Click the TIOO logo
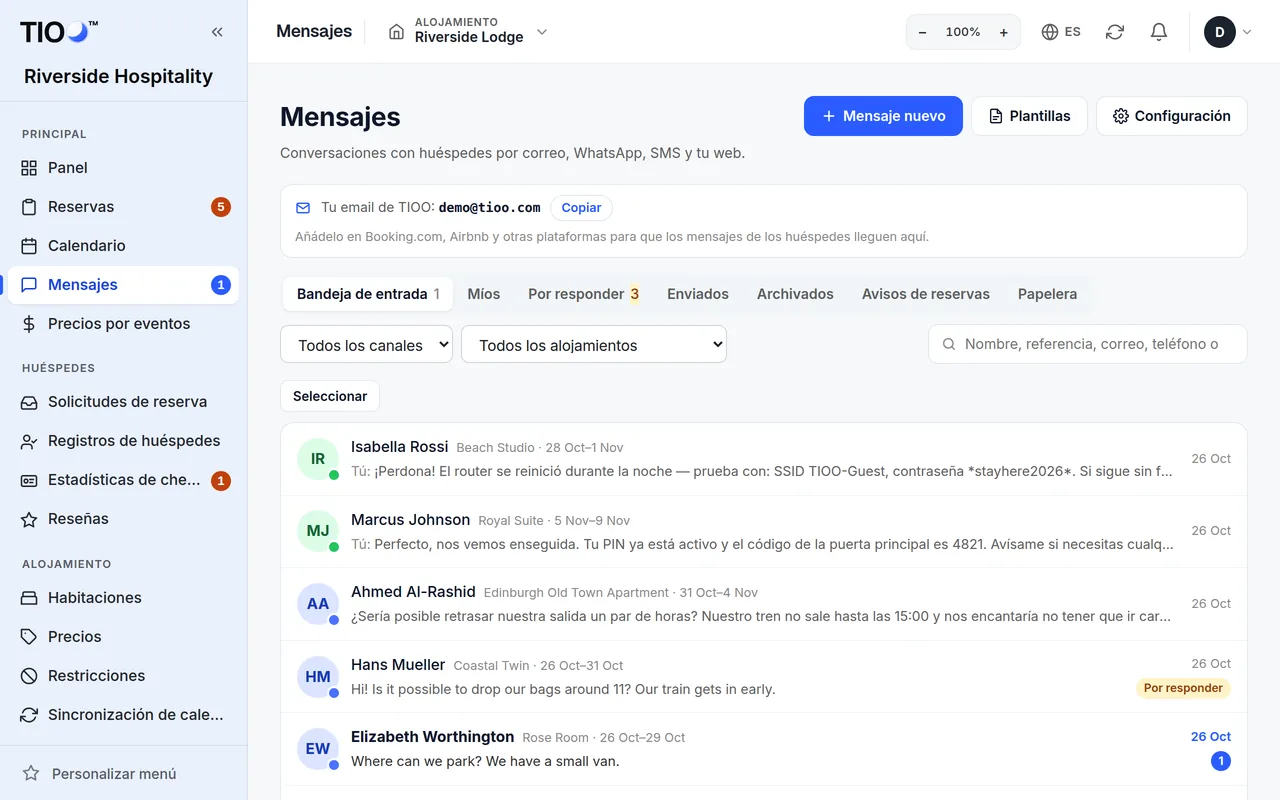 point(59,32)
